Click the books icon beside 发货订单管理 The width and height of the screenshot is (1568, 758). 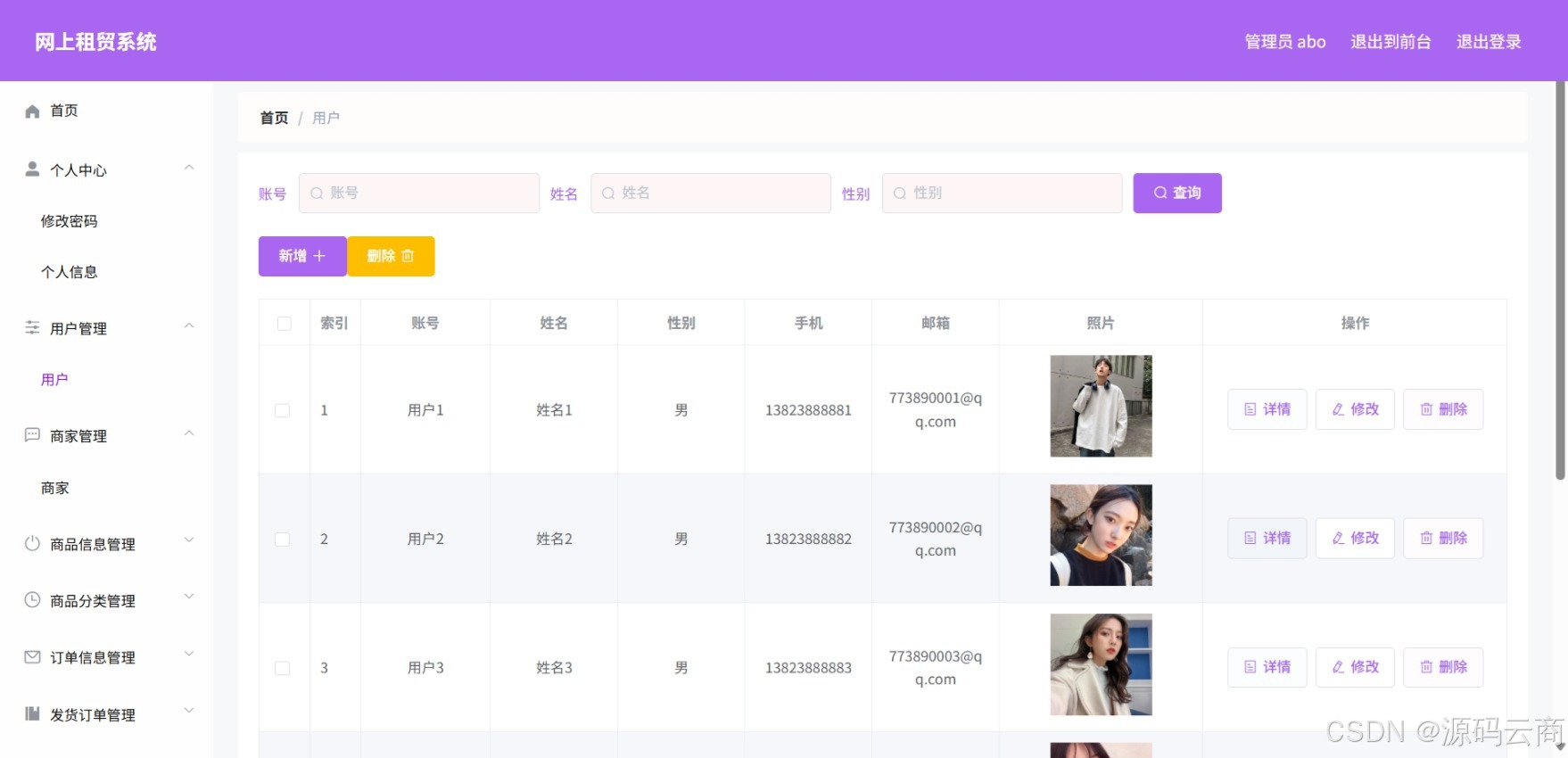(x=32, y=713)
